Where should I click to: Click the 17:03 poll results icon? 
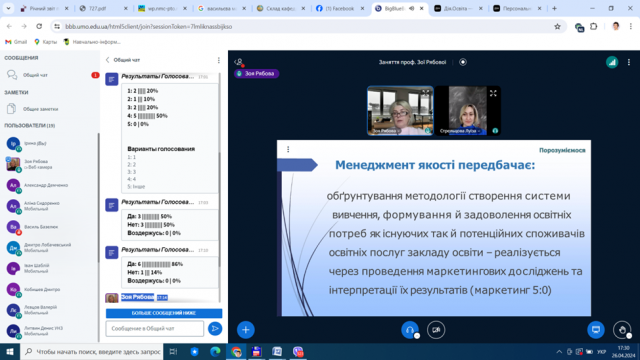click(x=112, y=205)
